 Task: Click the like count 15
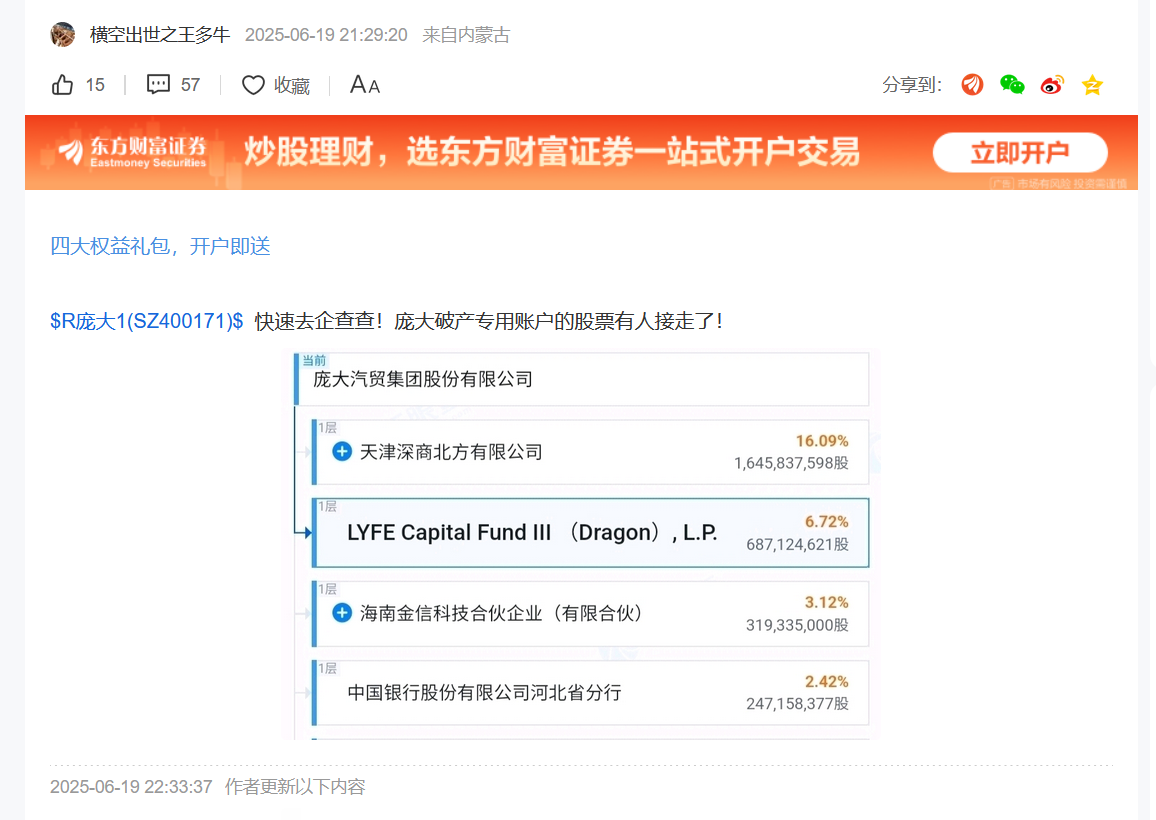pos(95,85)
